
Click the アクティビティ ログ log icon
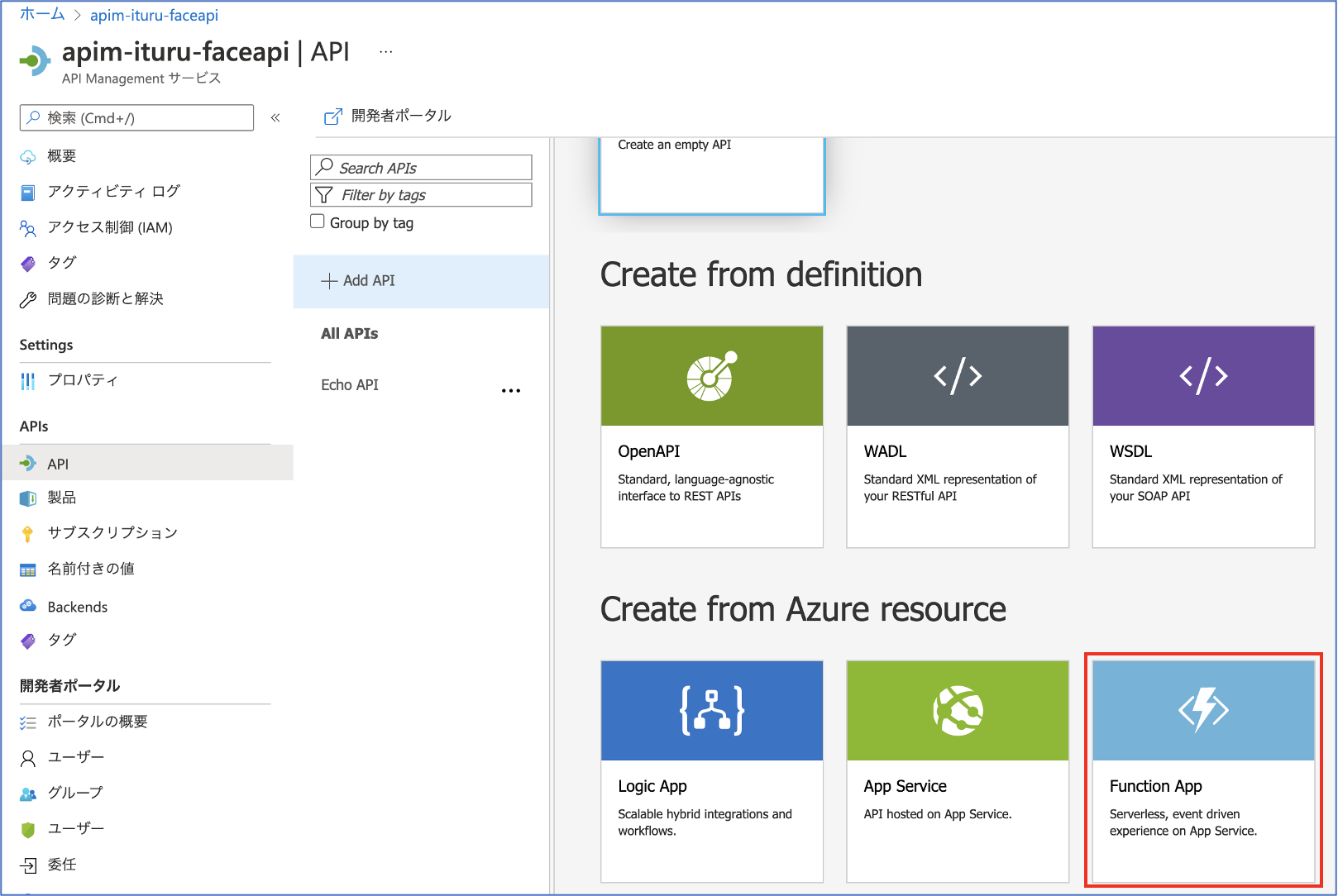[28, 193]
